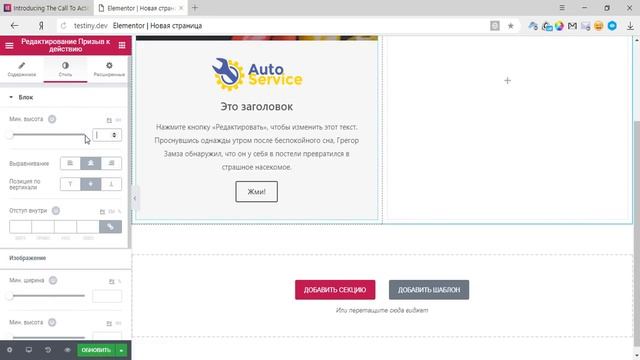Switch to Introducing The Call To Action tab

coord(47,8)
